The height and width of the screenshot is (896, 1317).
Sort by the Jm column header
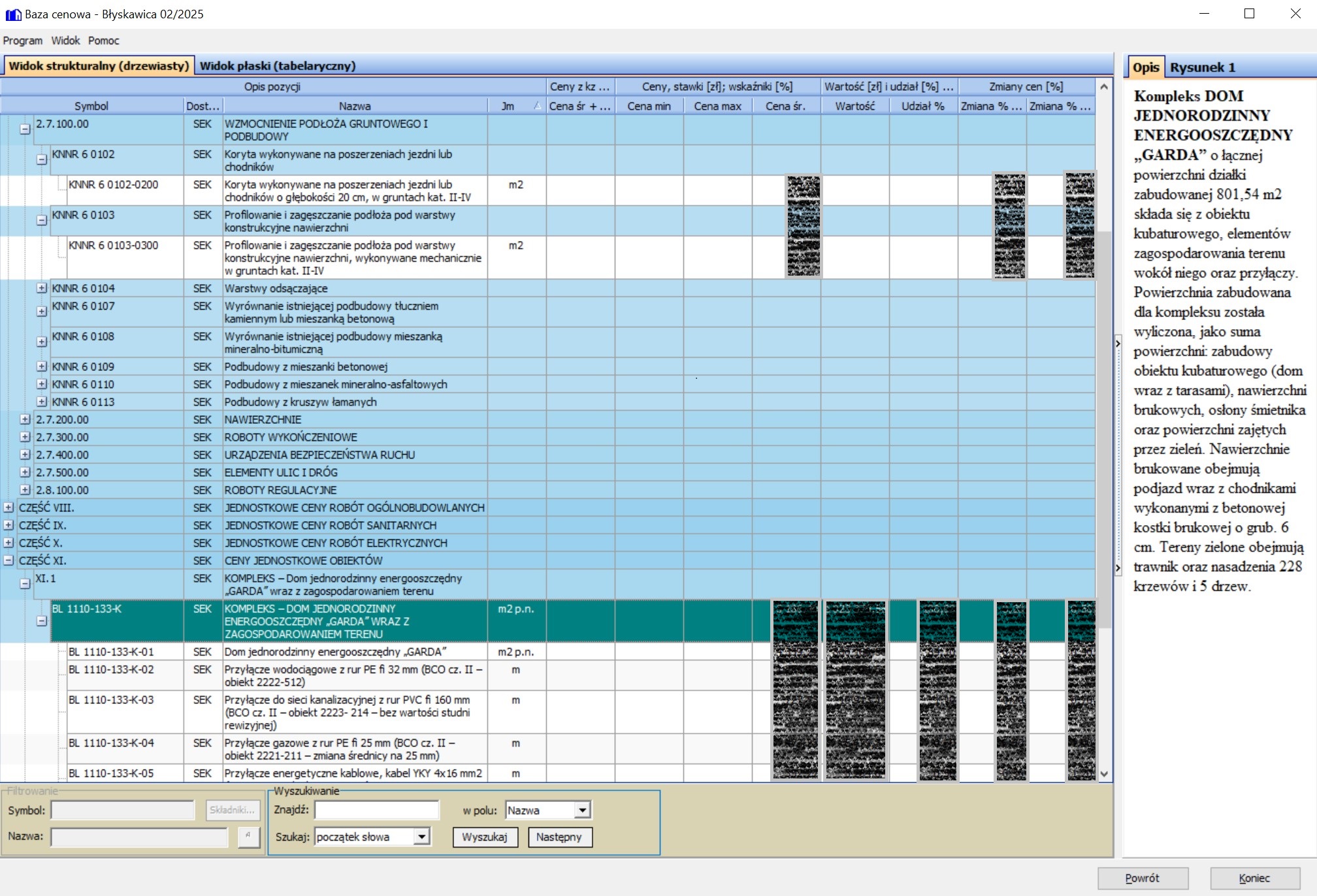tap(517, 106)
